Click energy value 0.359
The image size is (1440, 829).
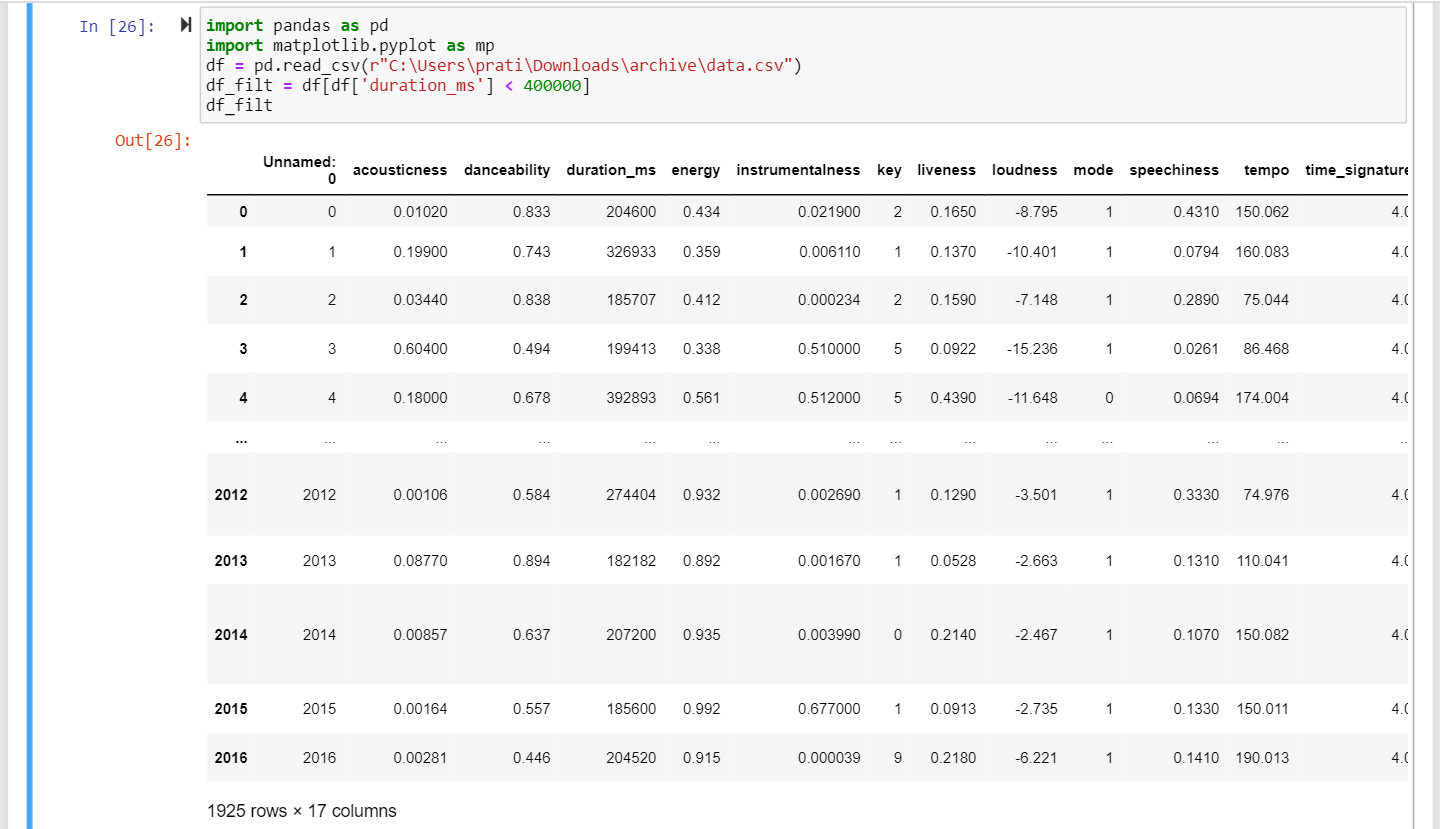coord(702,252)
